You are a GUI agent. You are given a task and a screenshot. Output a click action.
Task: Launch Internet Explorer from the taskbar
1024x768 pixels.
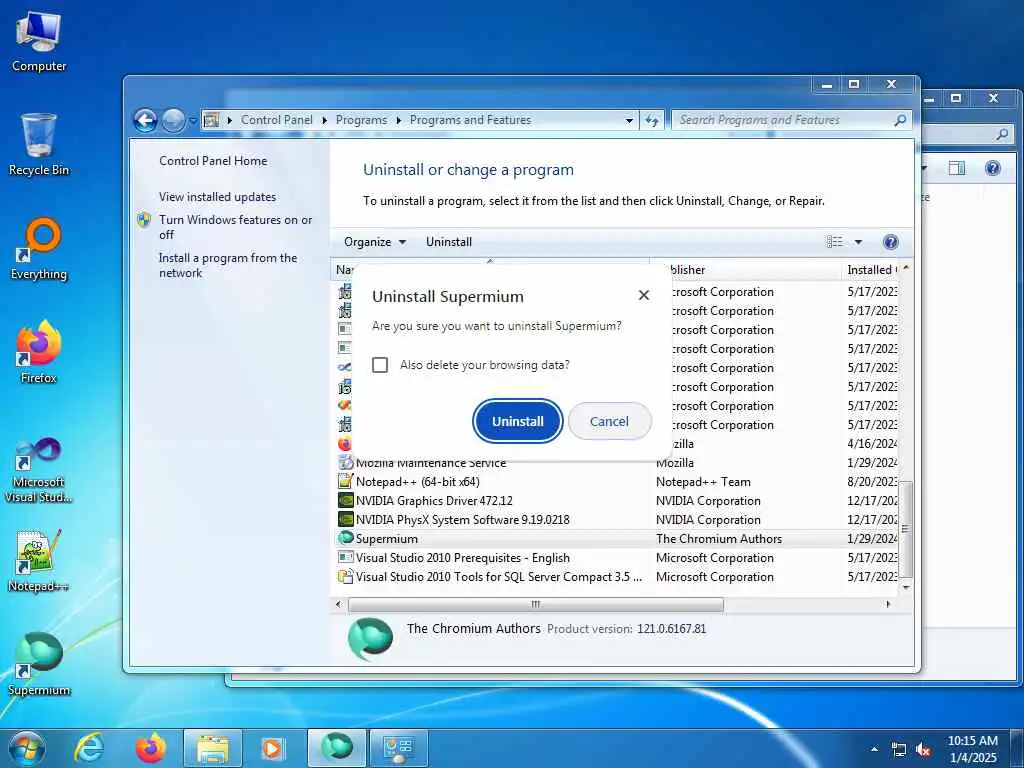pos(88,748)
